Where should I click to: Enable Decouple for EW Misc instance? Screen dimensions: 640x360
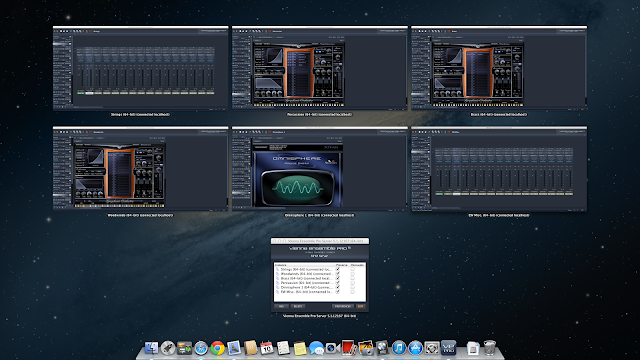tap(353, 292)
